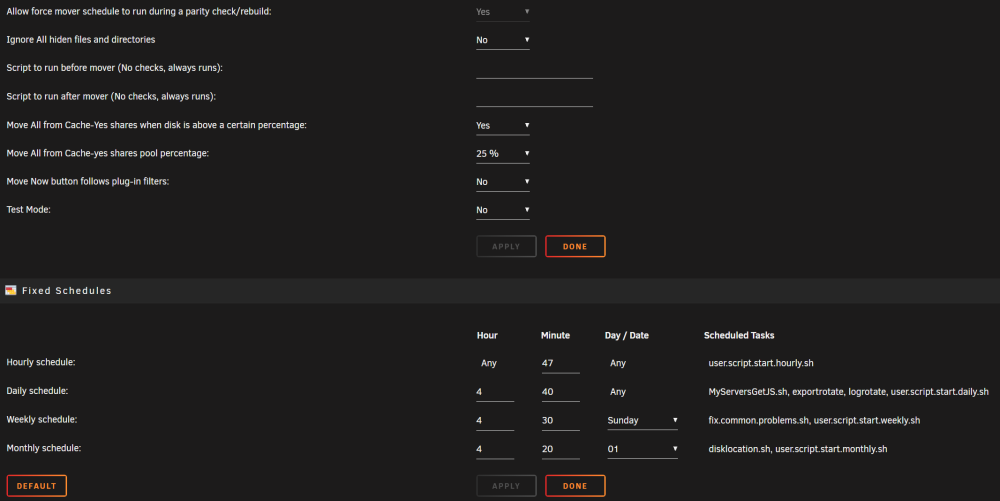Click the weekly schedule minute field 30
The width and height of the screenshot is (1000, 501).
[x=560, y=421]
